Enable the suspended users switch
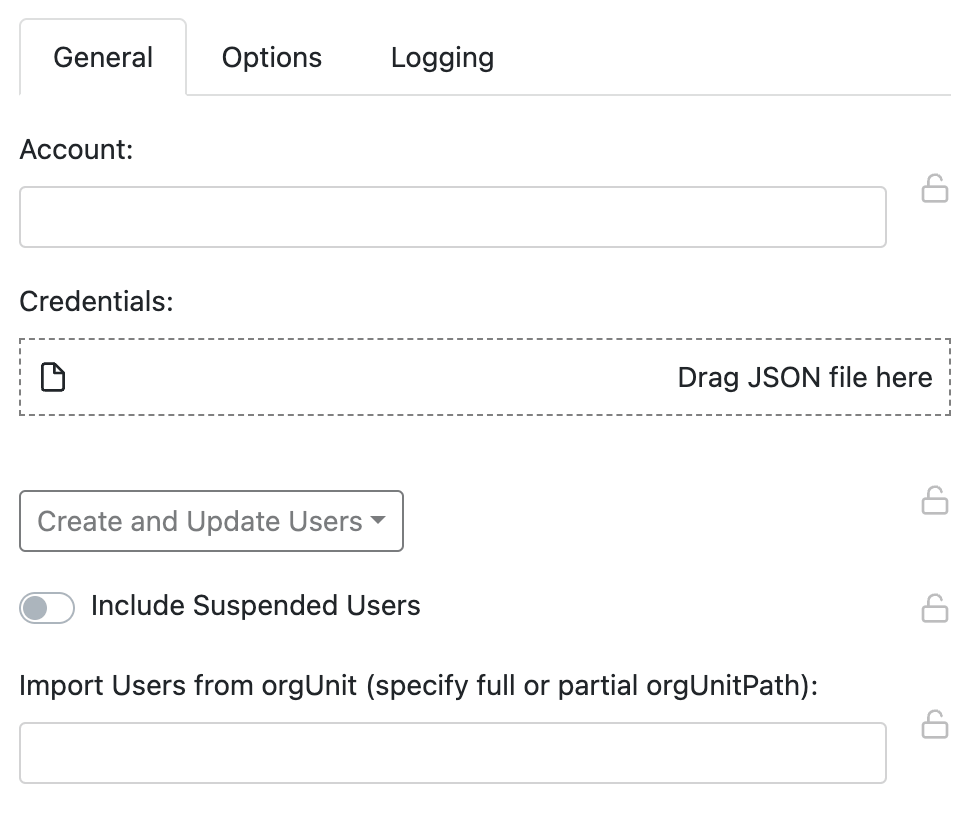Screen dimensions: 974x814 click(x=46, y=607)
